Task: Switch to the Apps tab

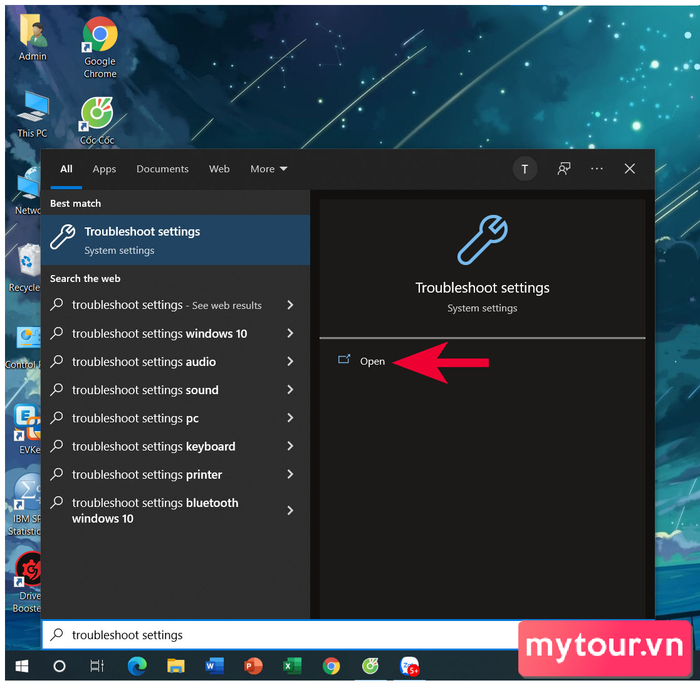Action: [x=104, y=169]
